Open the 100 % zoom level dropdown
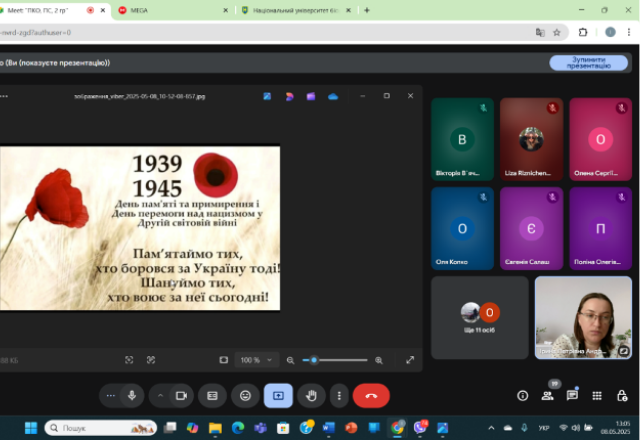The image size is (640, 440). click(252, 360)
